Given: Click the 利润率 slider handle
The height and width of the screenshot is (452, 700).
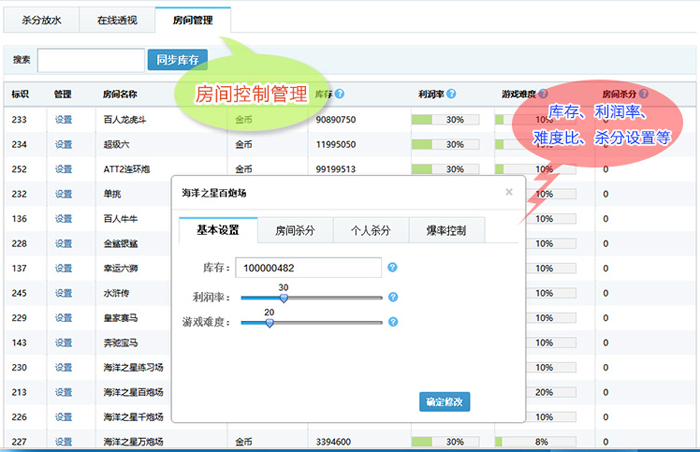Looking at the screenshot, I should click(x=284, y=297).
